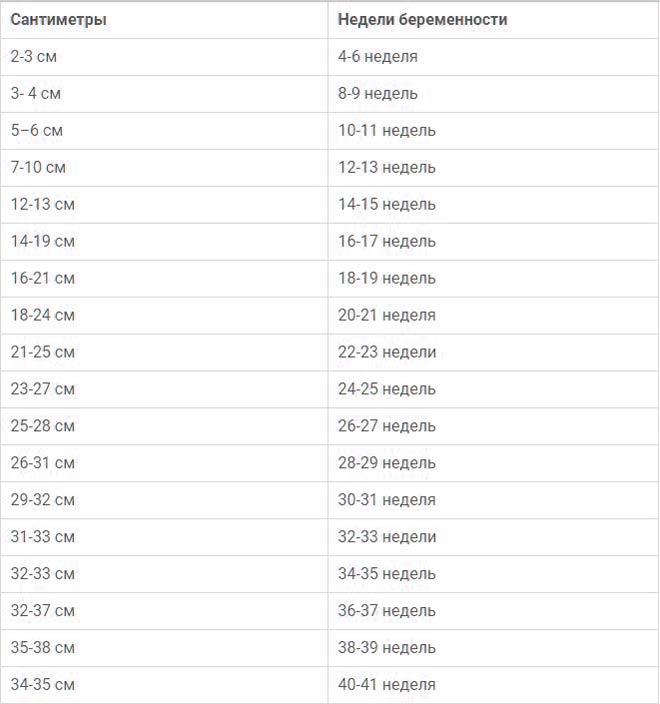Select the 12-13 недель cell

[x=493, y=168]
